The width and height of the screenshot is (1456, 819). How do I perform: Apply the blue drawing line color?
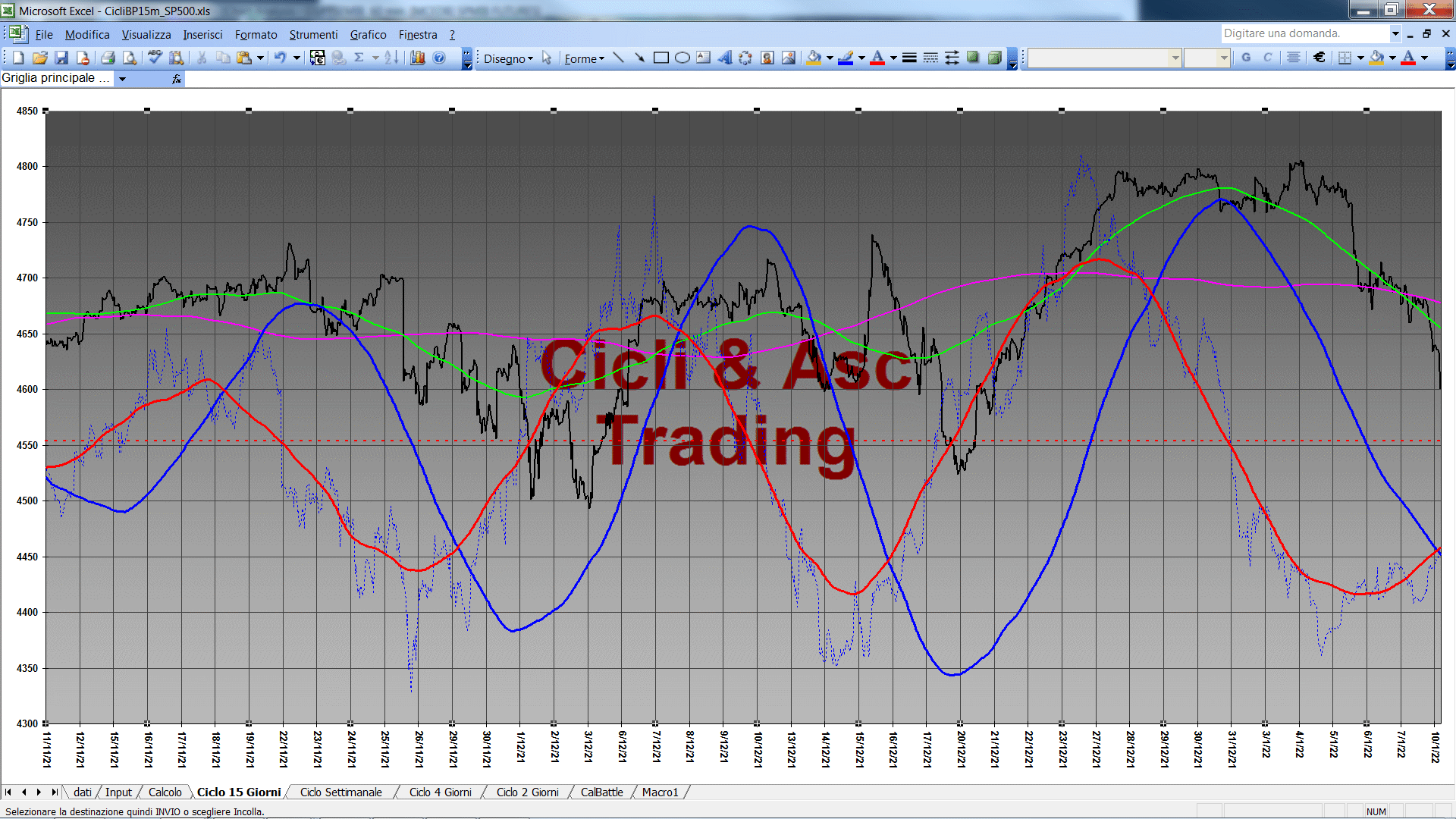(846, 58)
